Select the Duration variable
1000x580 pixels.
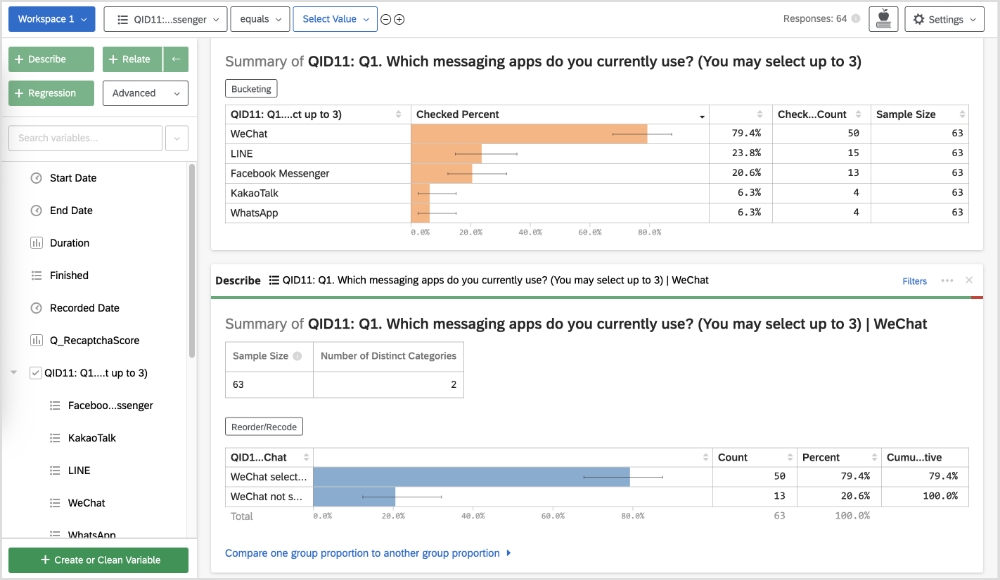point(69,243)
